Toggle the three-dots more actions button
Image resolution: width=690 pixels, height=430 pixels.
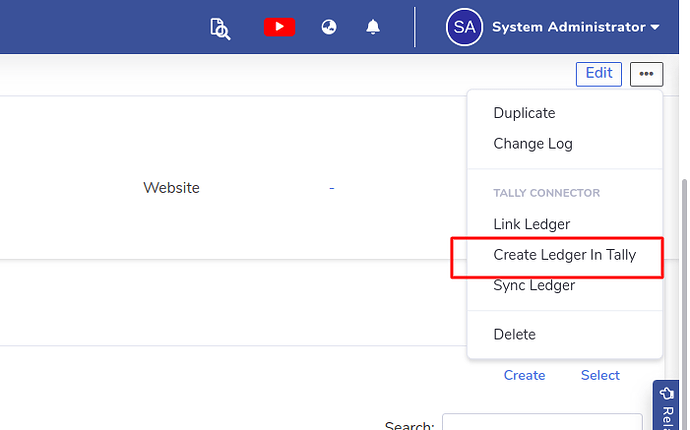click(646, 74)
